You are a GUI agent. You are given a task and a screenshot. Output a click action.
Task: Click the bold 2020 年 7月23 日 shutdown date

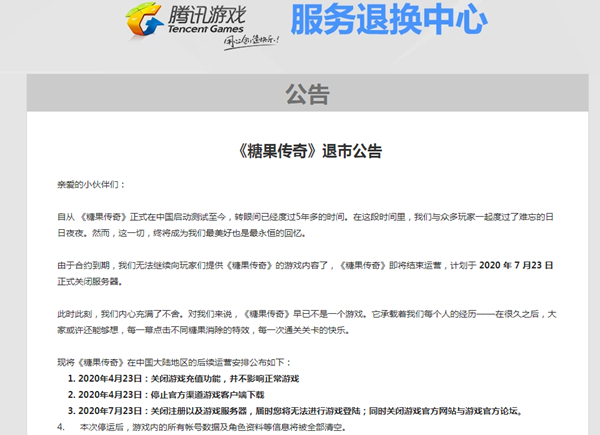[x=526, y=264]
